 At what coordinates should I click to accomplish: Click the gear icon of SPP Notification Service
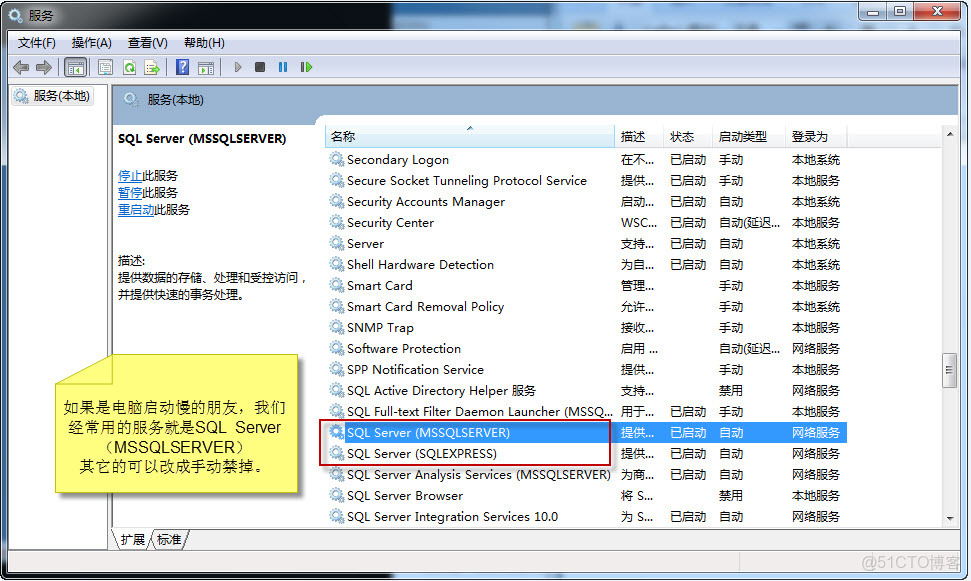click(x=337, y=369)
